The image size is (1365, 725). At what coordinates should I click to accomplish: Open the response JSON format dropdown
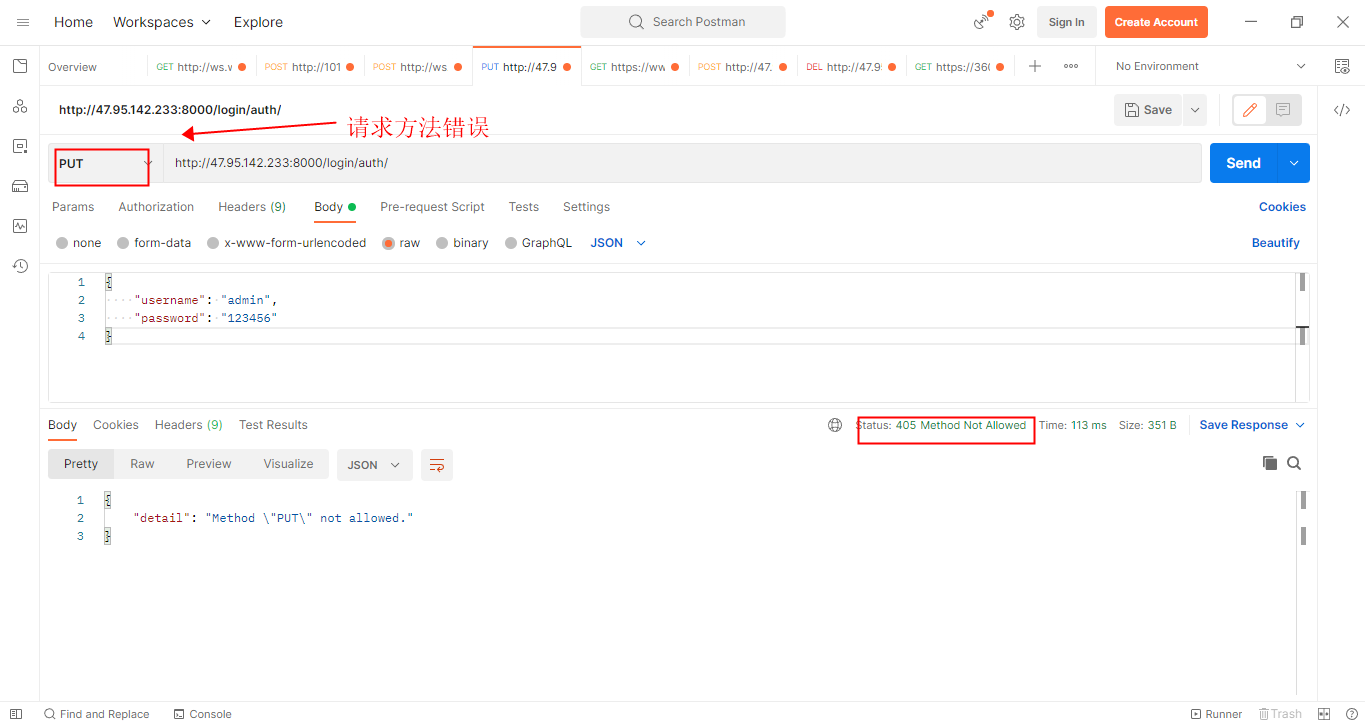pyautogui.click(x=375, y=465)
